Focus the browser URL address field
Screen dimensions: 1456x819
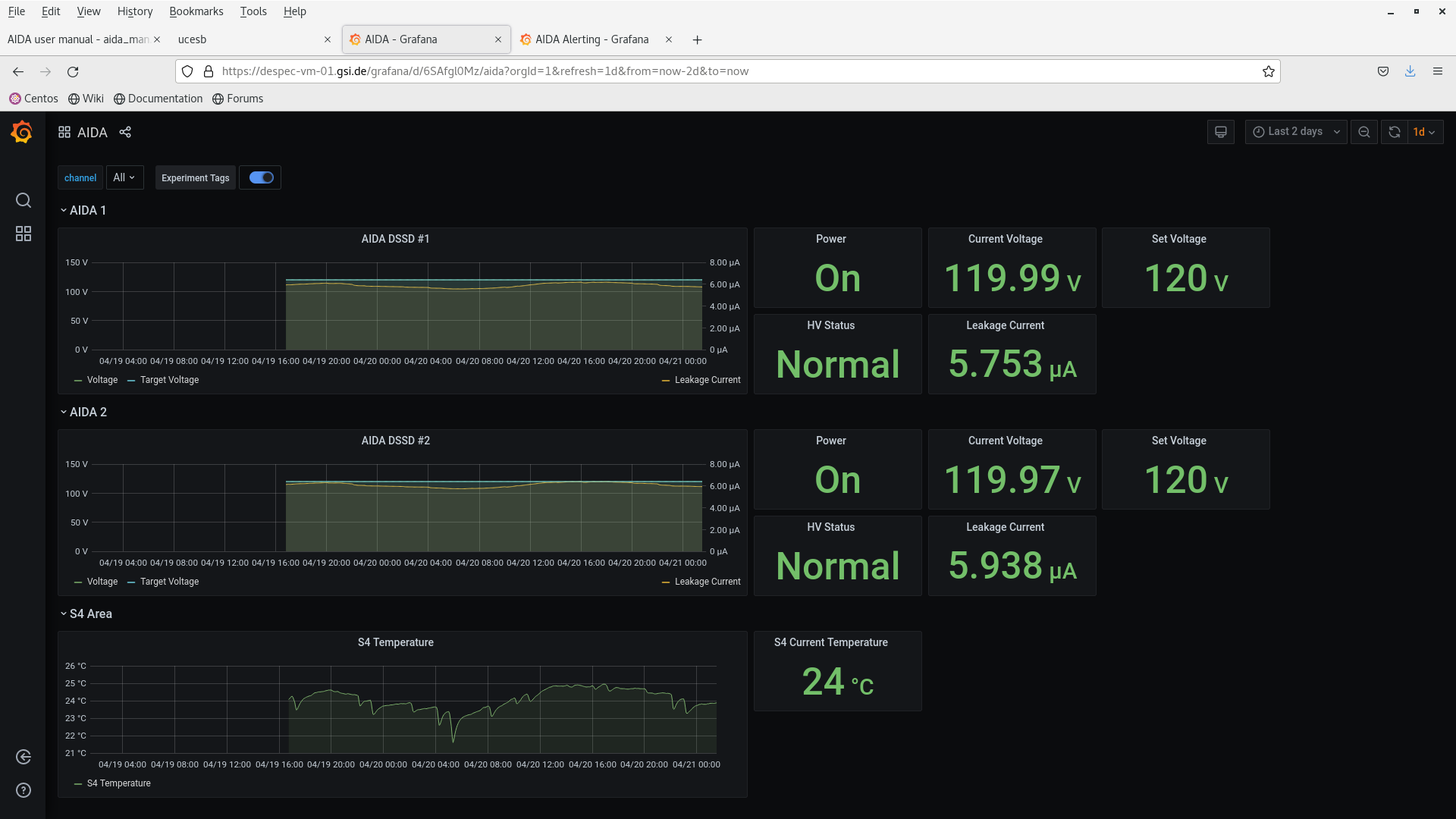tap(728, 71)
